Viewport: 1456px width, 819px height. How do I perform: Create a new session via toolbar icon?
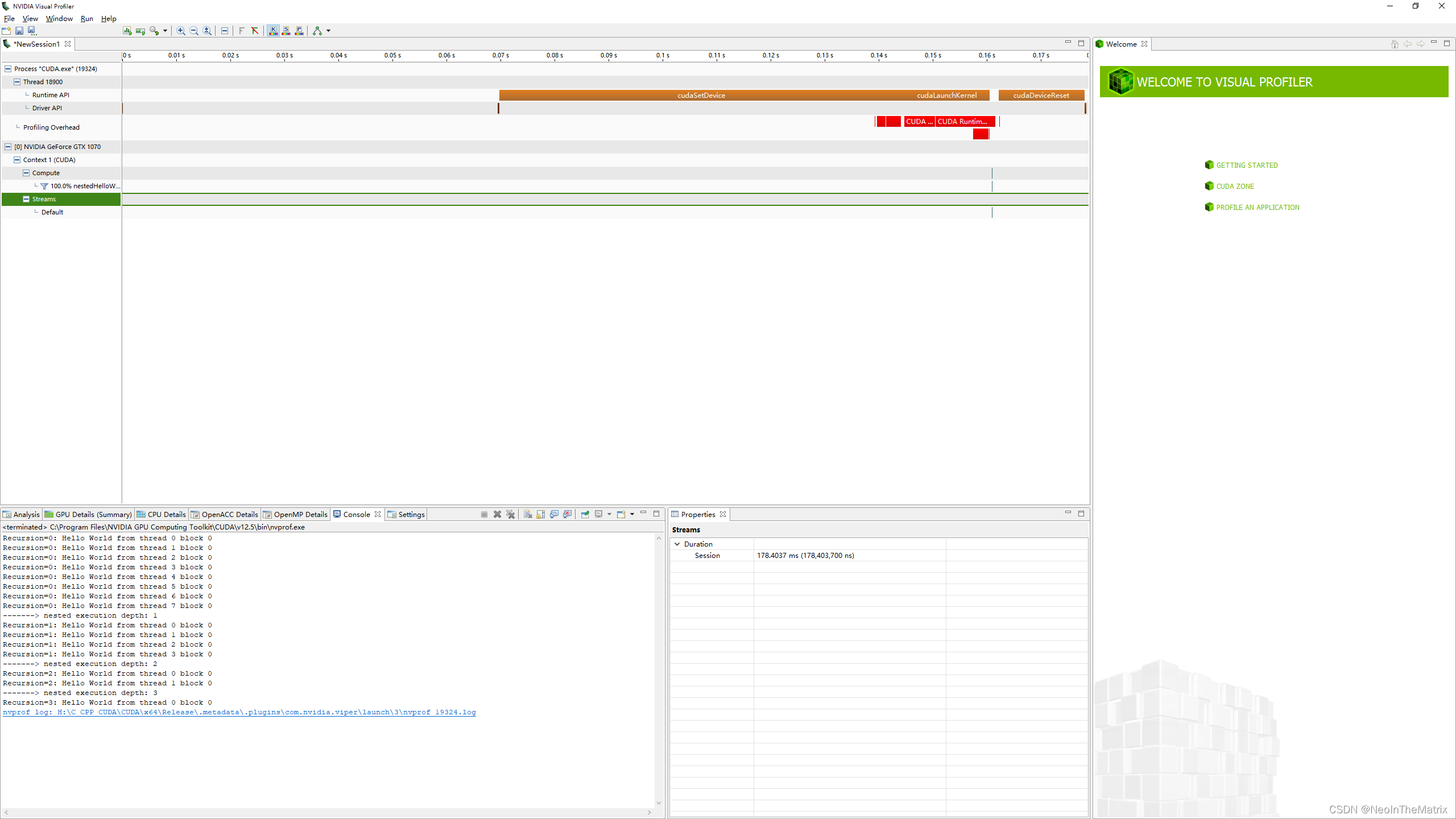[6, 31]
